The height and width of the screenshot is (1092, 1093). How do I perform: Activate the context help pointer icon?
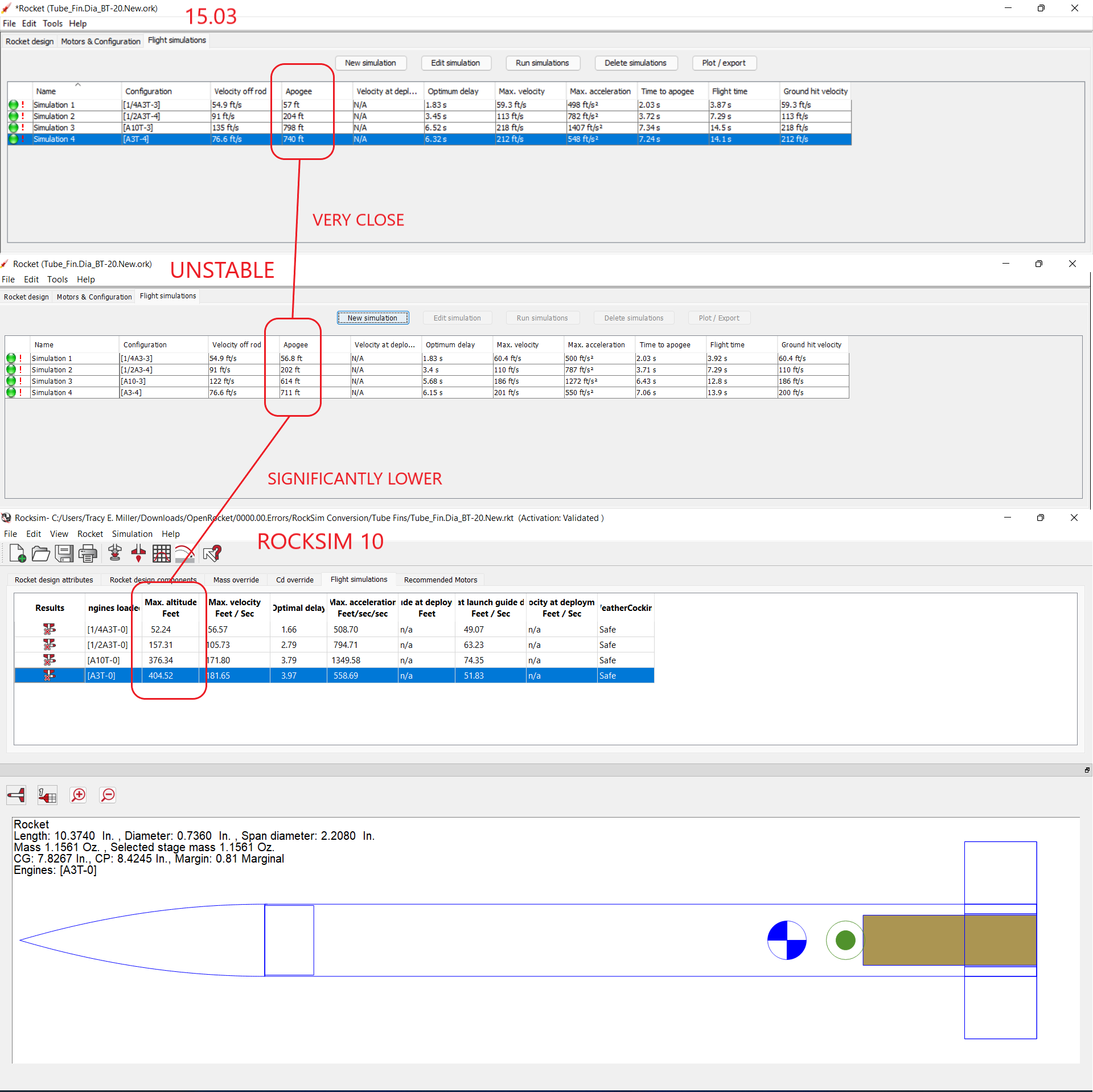pyautogui.click(x=212, y=553)
